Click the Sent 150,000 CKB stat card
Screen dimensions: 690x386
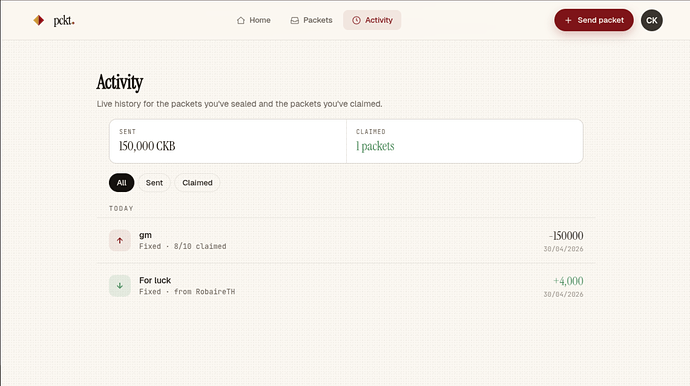click(x=228, y=141)
